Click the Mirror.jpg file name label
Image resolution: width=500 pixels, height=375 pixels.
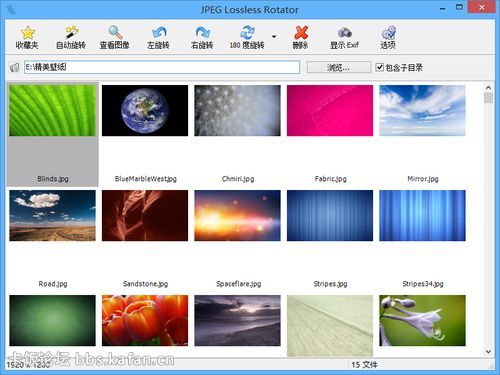pyautogui.click(x=423, y=179)
